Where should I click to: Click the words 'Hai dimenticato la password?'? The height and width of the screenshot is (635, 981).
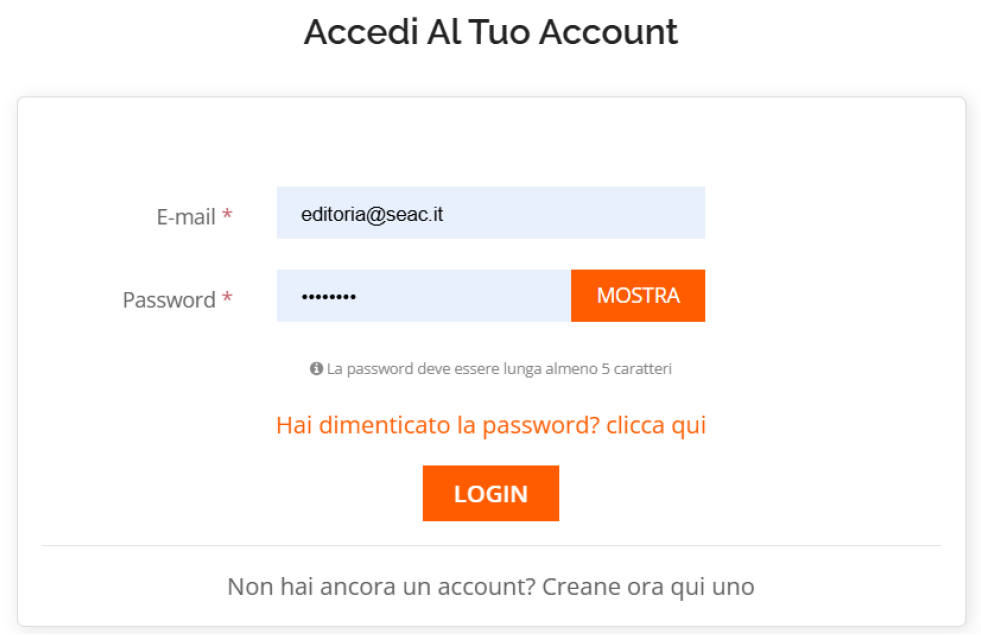pos(437,425)
